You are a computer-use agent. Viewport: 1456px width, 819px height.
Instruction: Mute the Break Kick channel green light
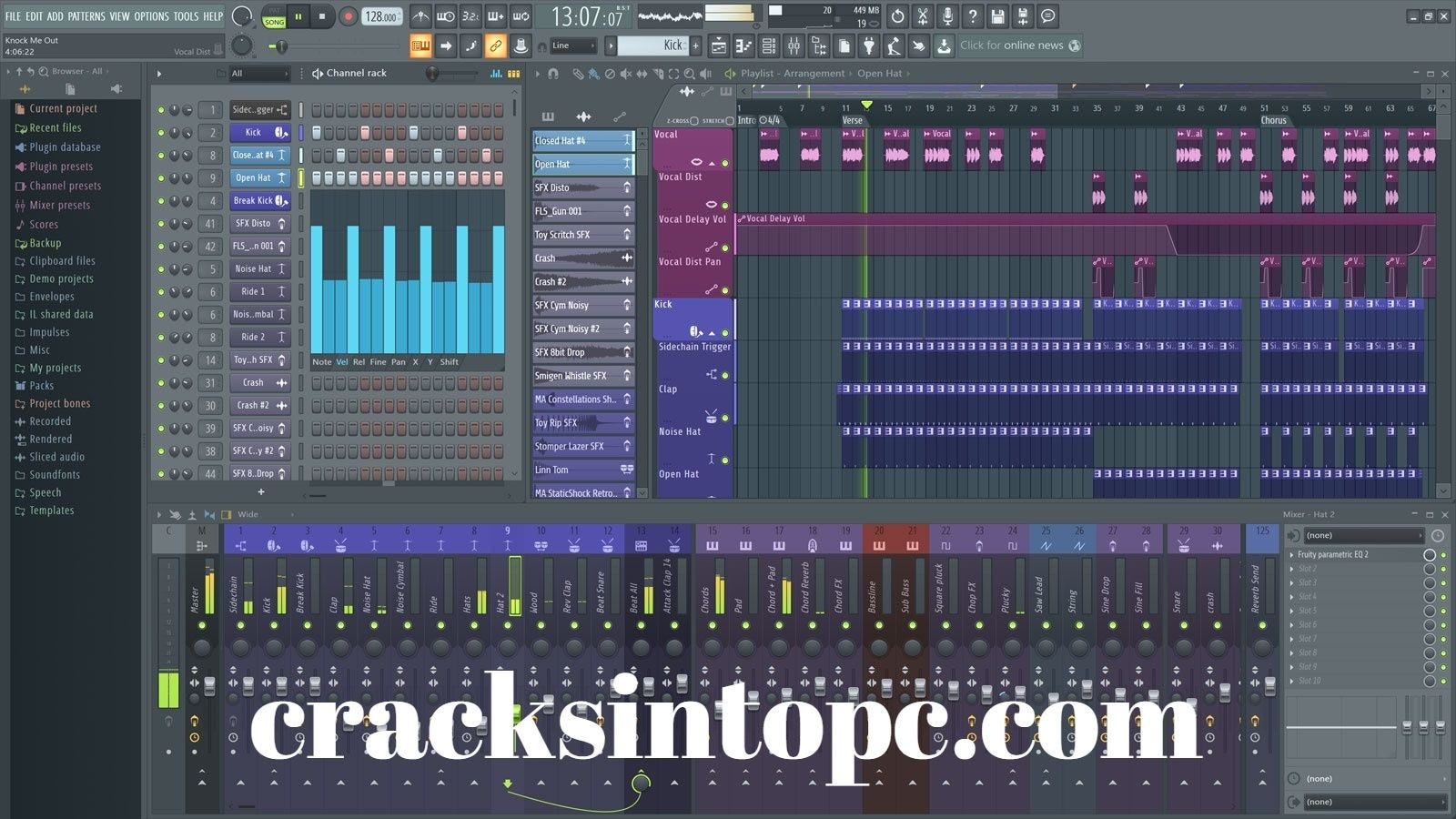click(x=161, y=201)
